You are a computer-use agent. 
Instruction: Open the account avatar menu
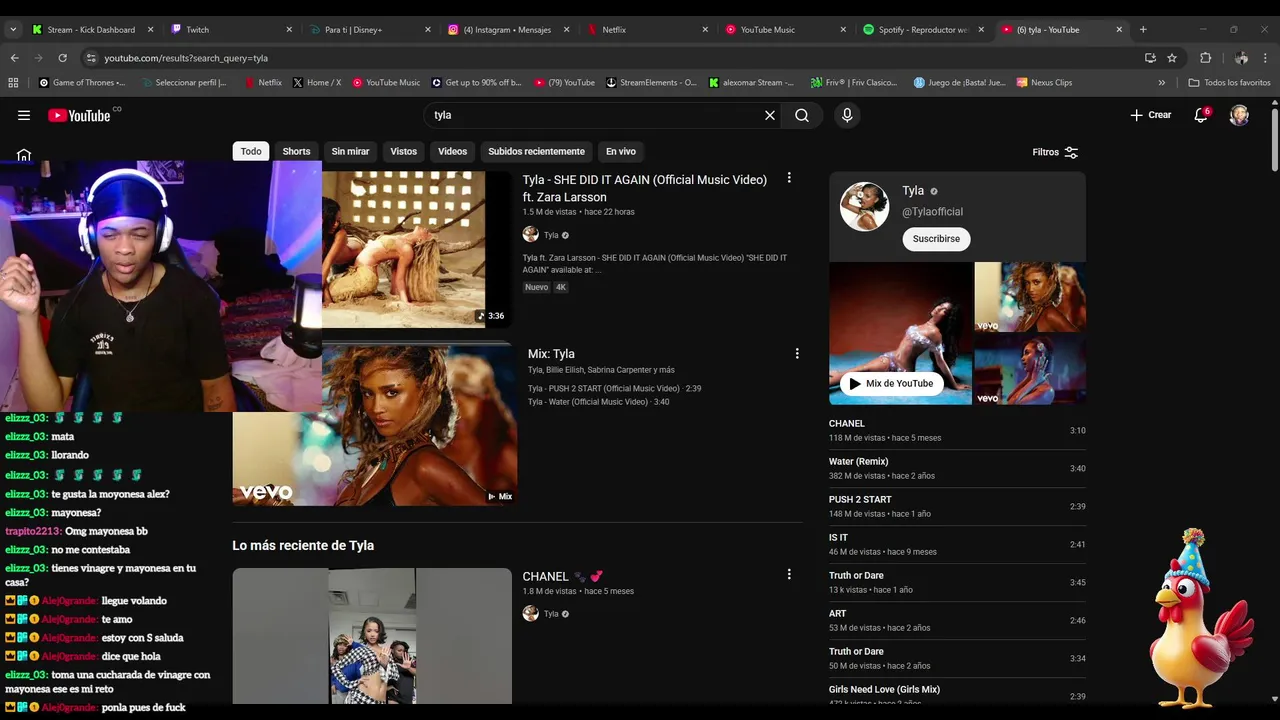tap(1239, 115)
